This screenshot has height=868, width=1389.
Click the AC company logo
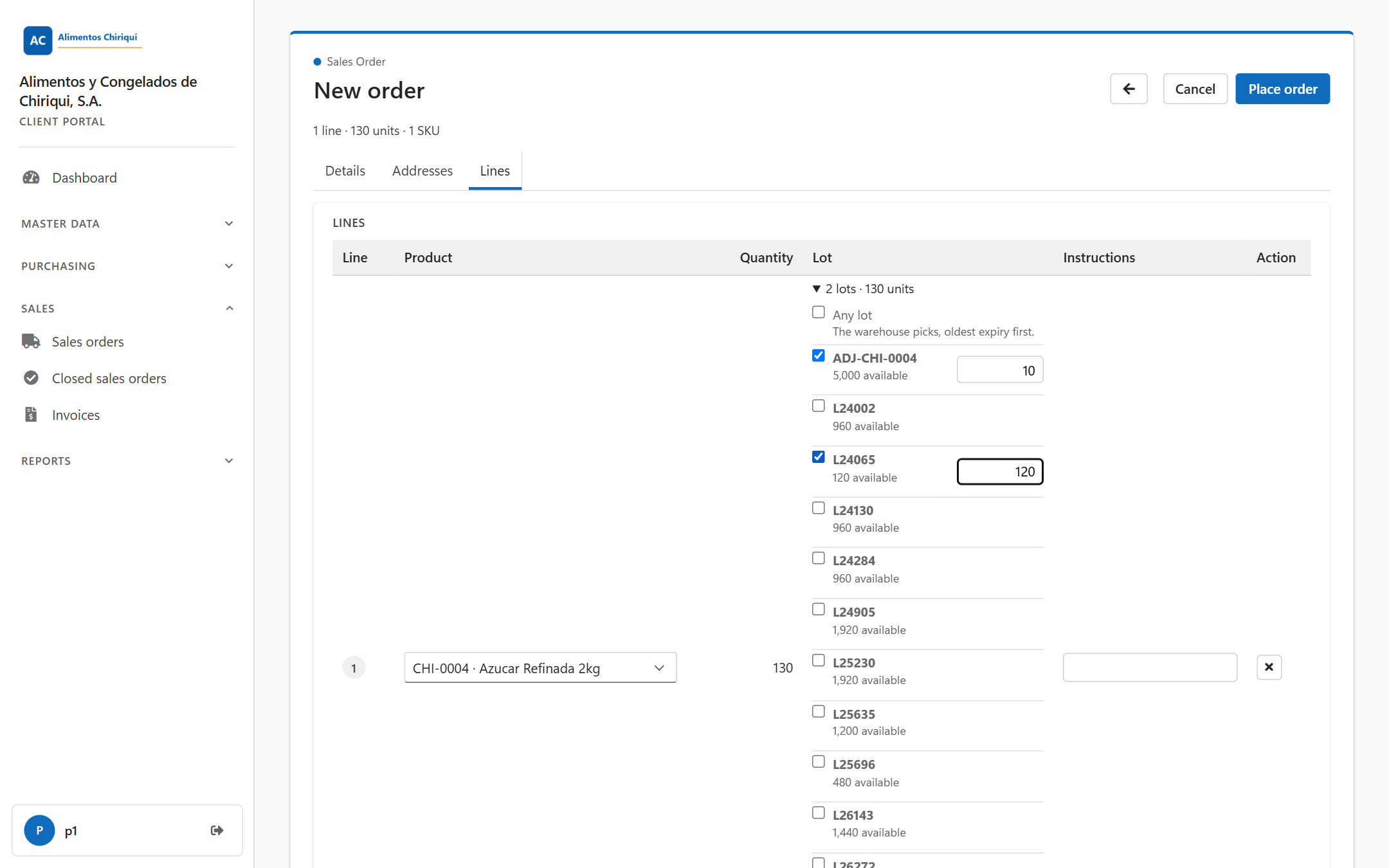38,41
